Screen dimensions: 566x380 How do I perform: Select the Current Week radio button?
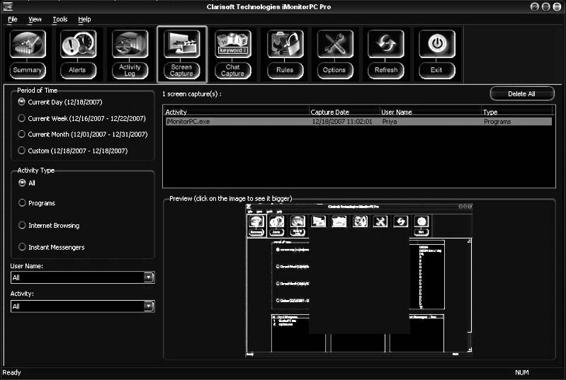[x=22, y=118]
